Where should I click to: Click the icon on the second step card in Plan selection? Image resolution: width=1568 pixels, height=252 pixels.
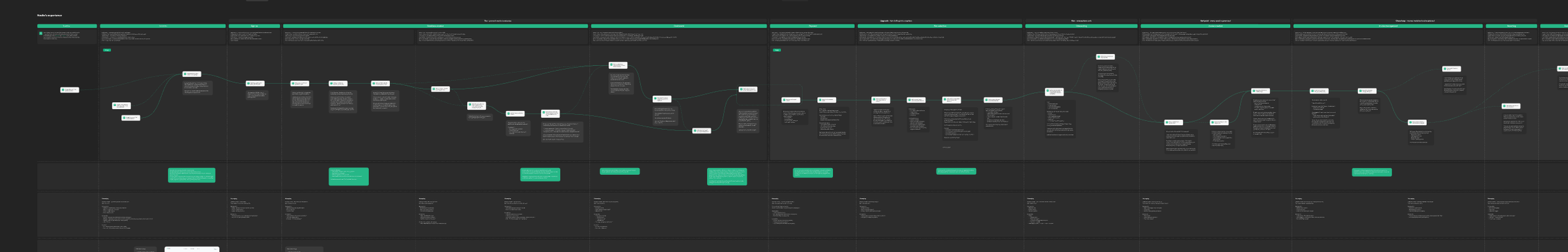tap(910, 100)
